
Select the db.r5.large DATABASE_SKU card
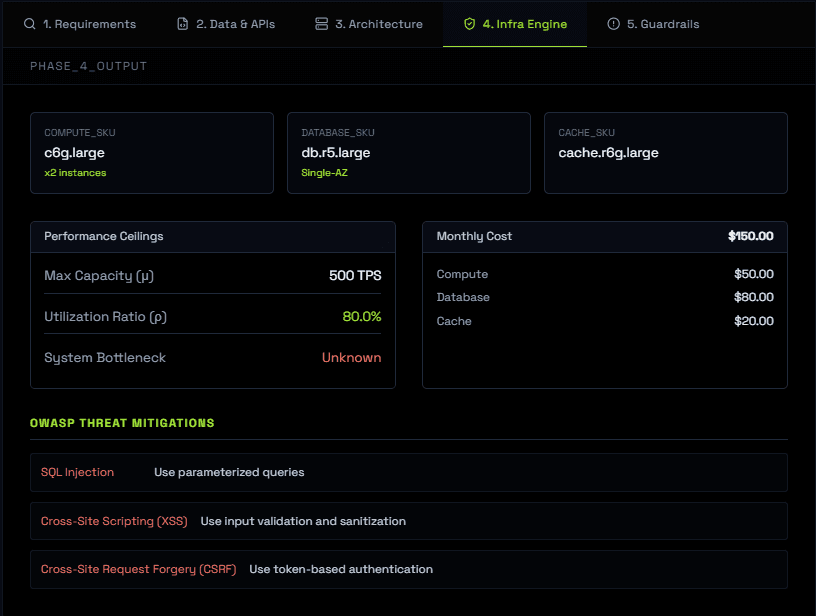408,152
